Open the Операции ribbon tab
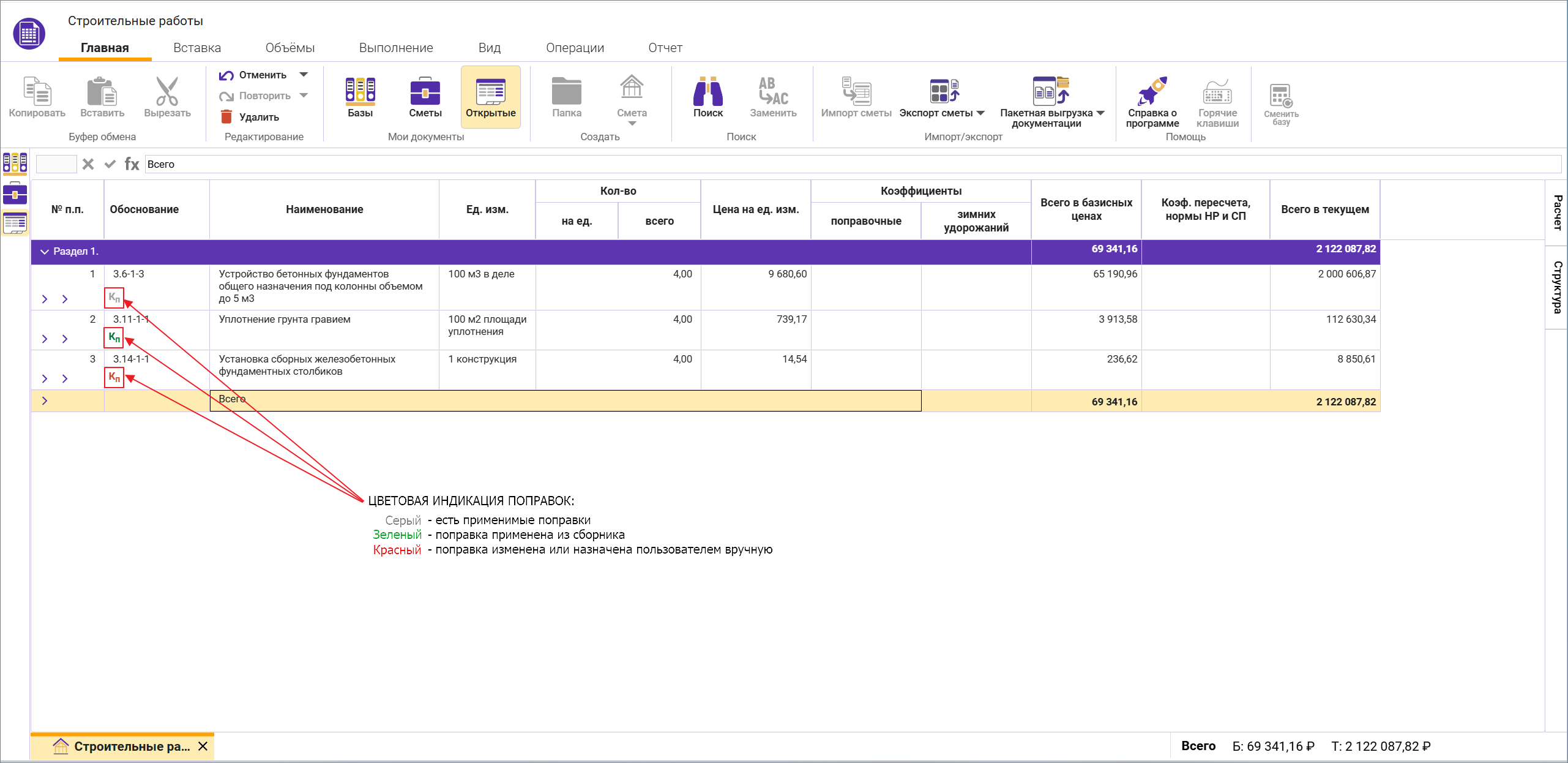Viewport: 1568px width, 763px height. click(575, 48)
